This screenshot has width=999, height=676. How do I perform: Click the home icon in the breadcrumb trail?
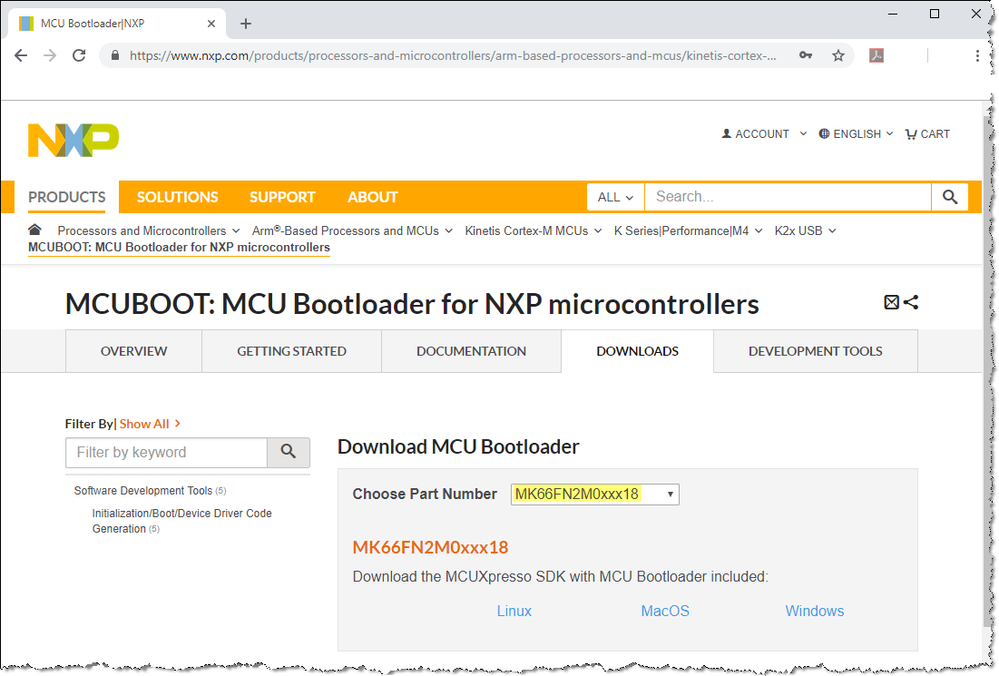(35, 230)
